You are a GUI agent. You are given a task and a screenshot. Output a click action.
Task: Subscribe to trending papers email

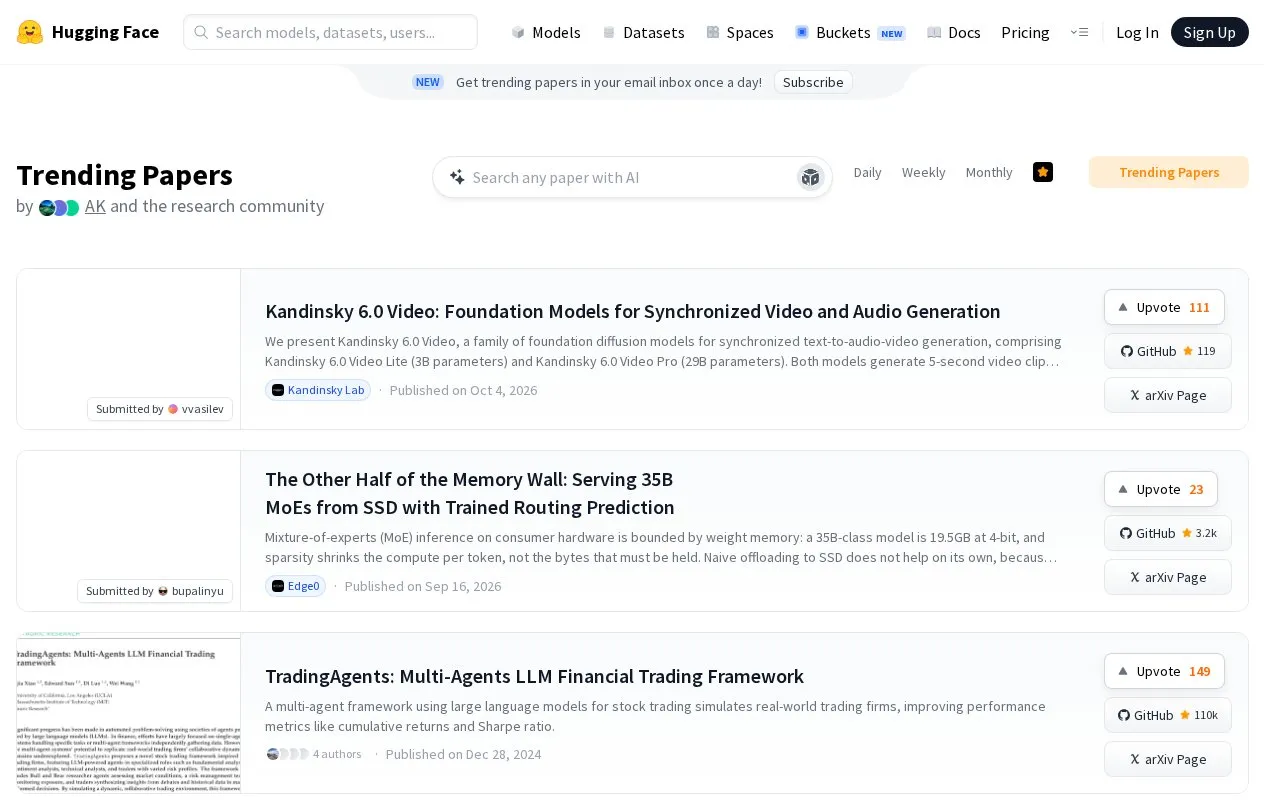coord(813,82)
